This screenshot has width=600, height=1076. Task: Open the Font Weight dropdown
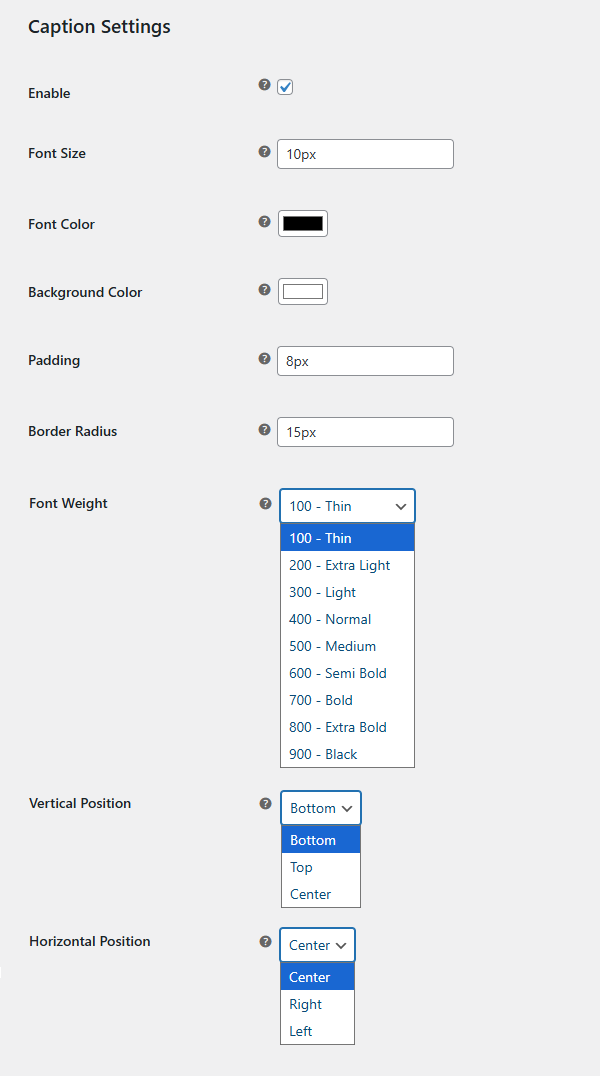pos(347,505)
